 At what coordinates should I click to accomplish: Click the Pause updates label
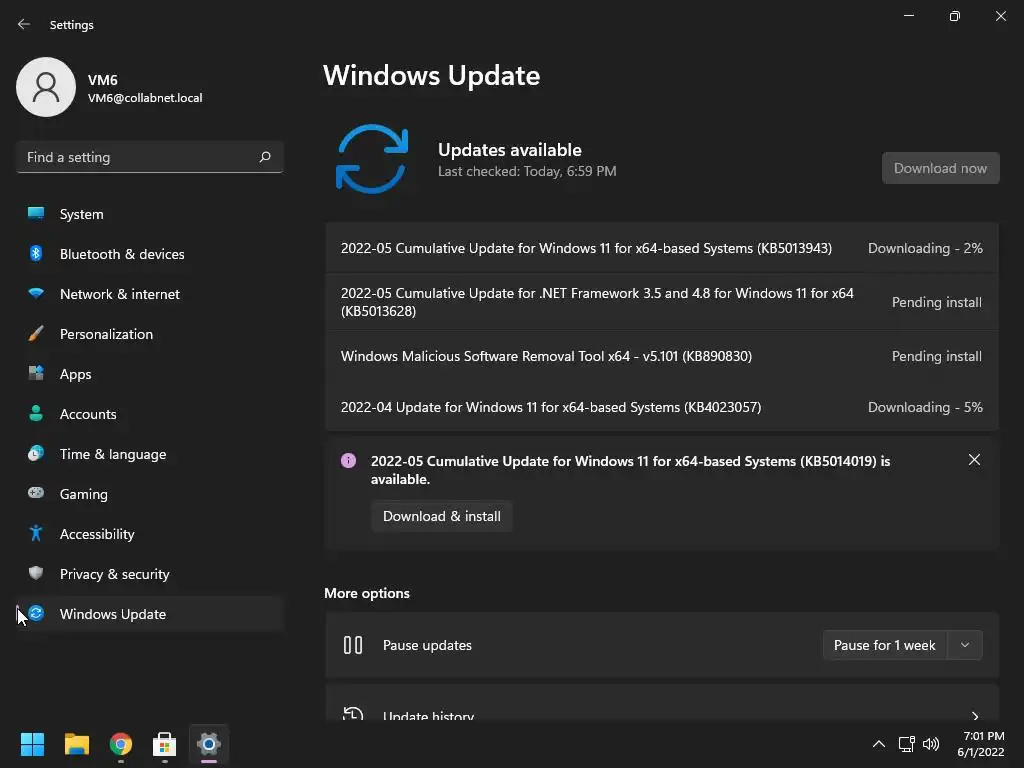(427, 645)
